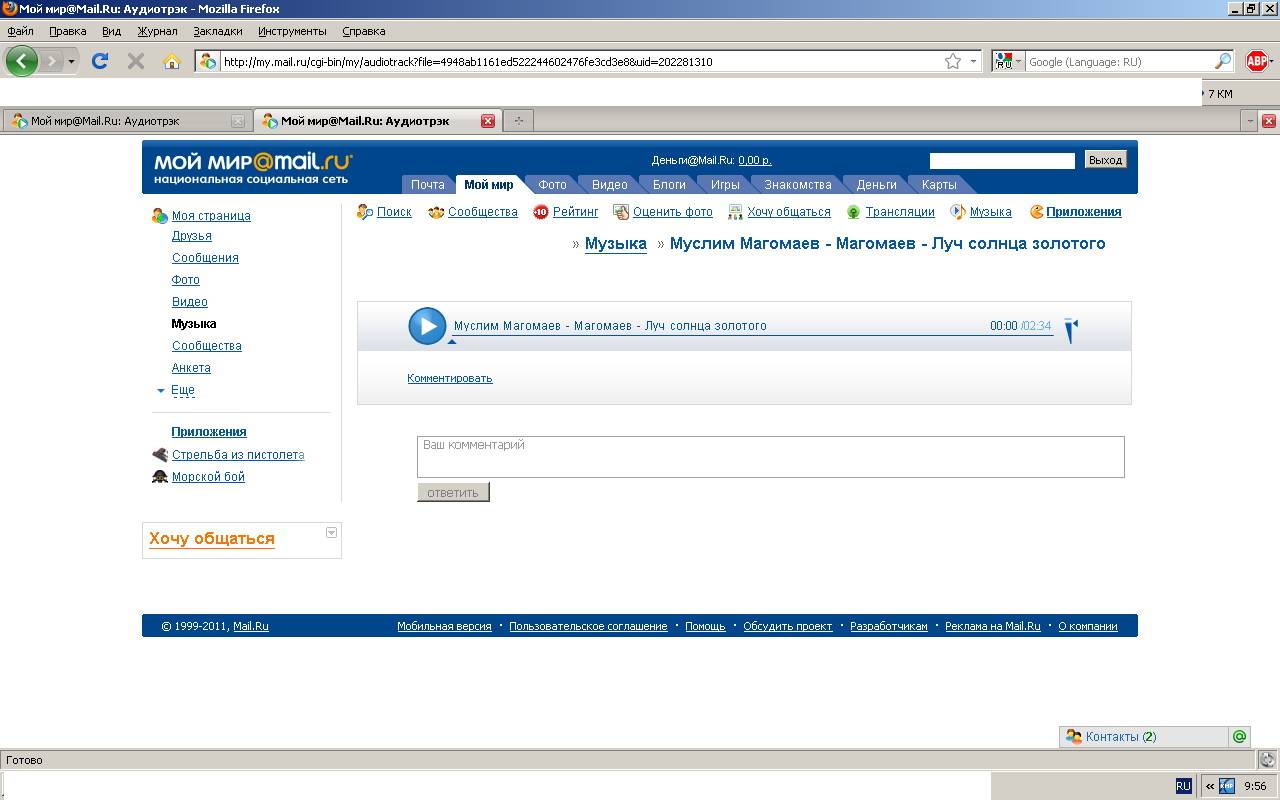Viewport: 1280px width, 800px height.
Task: Click the search magnifier icon
Action: tap(1223, 61)
